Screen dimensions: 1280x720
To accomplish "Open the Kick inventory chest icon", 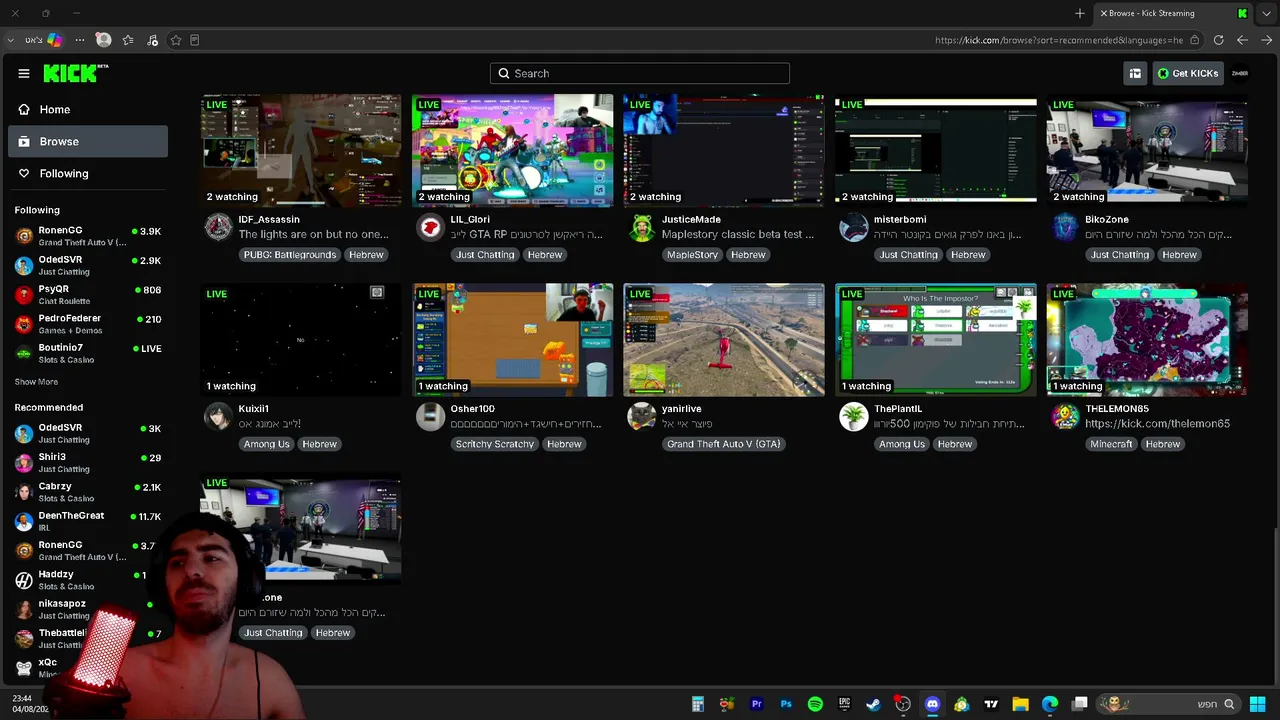I will pos(1135,73).
